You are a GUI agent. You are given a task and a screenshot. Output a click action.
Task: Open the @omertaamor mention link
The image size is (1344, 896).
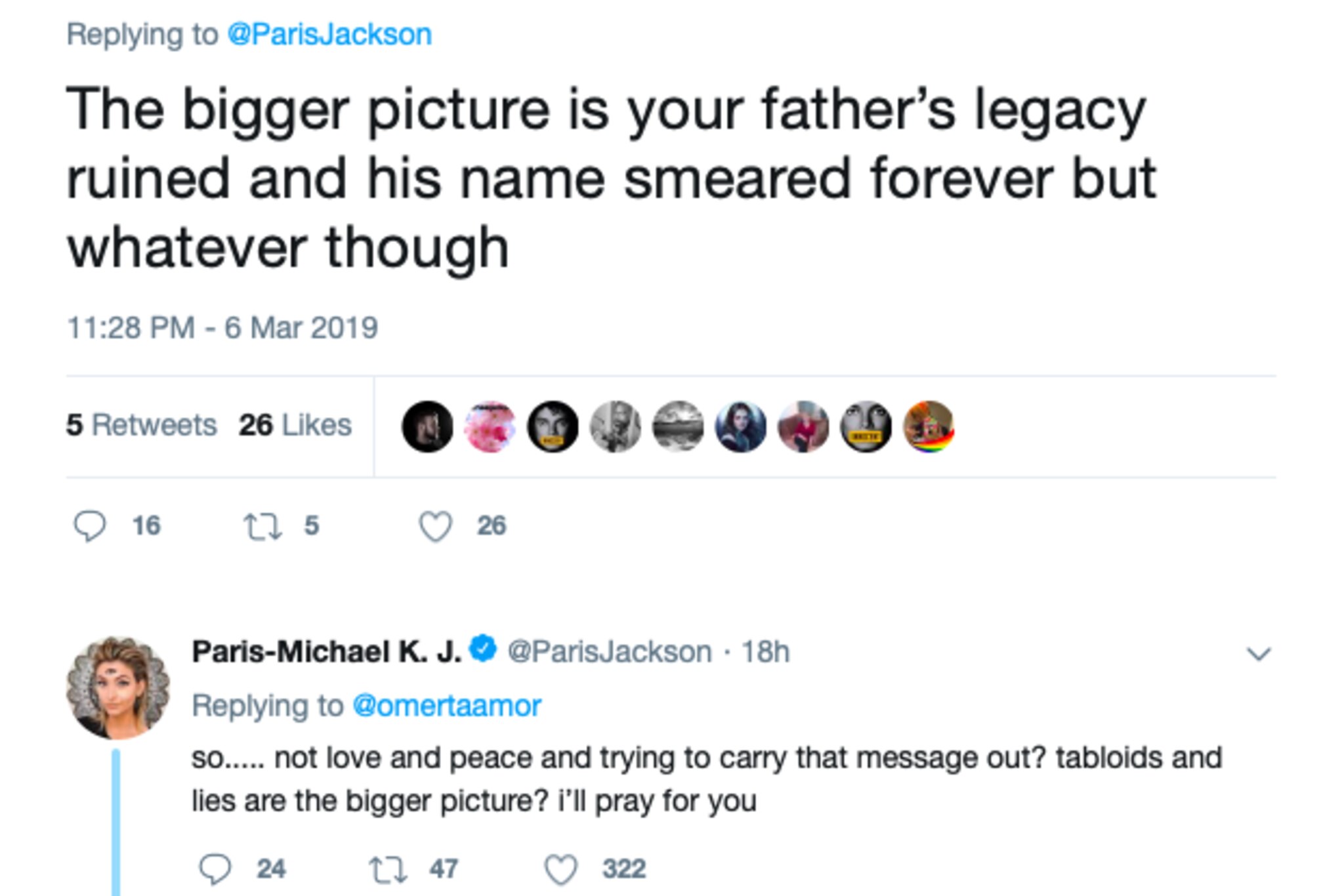[x=447, y=706]
